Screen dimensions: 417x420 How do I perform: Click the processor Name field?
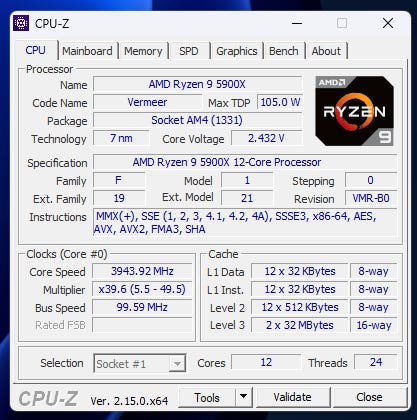click(x=197, y=84)
